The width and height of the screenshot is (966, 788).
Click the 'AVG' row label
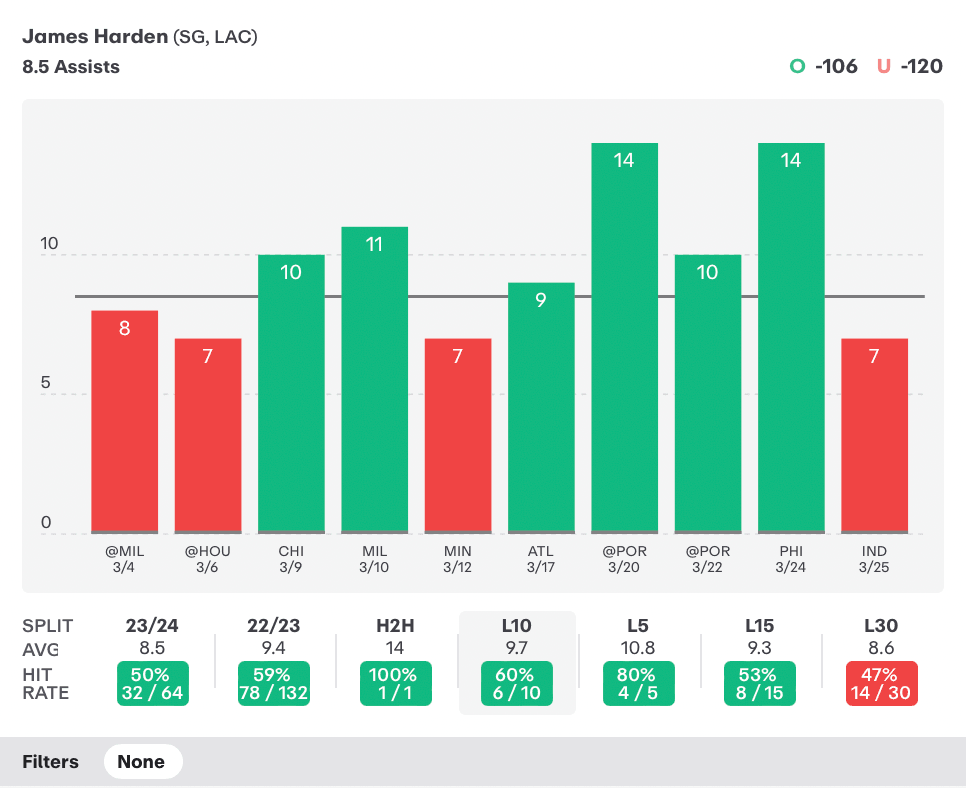pos(40,649)
